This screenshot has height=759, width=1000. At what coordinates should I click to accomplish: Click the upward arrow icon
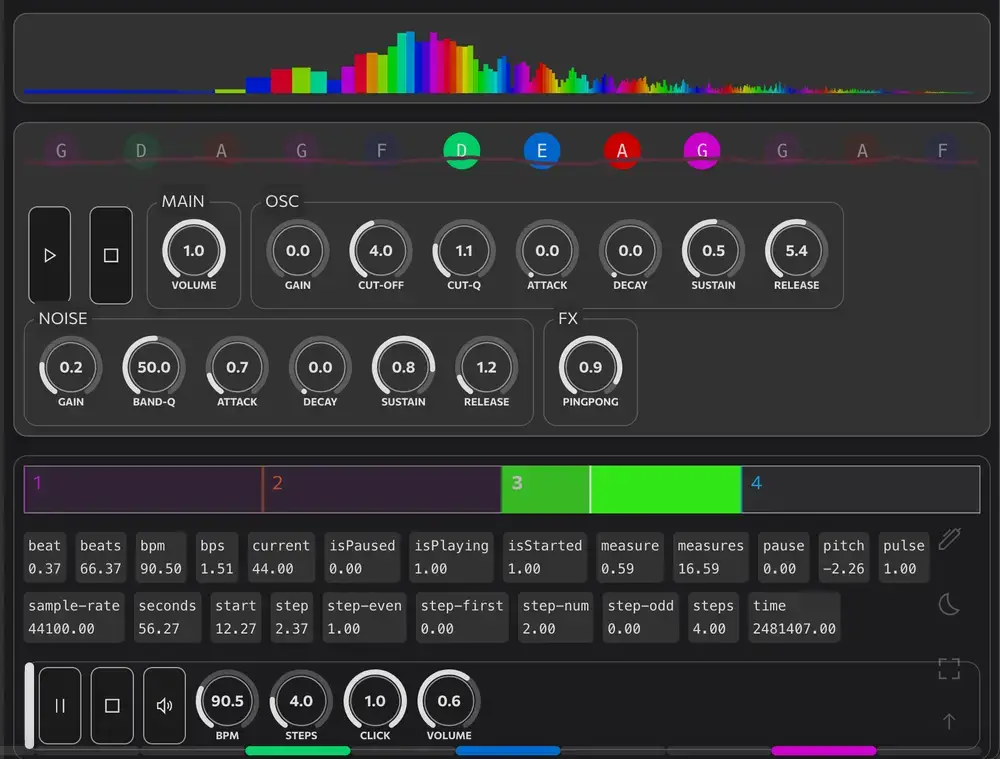pos(948,720)
